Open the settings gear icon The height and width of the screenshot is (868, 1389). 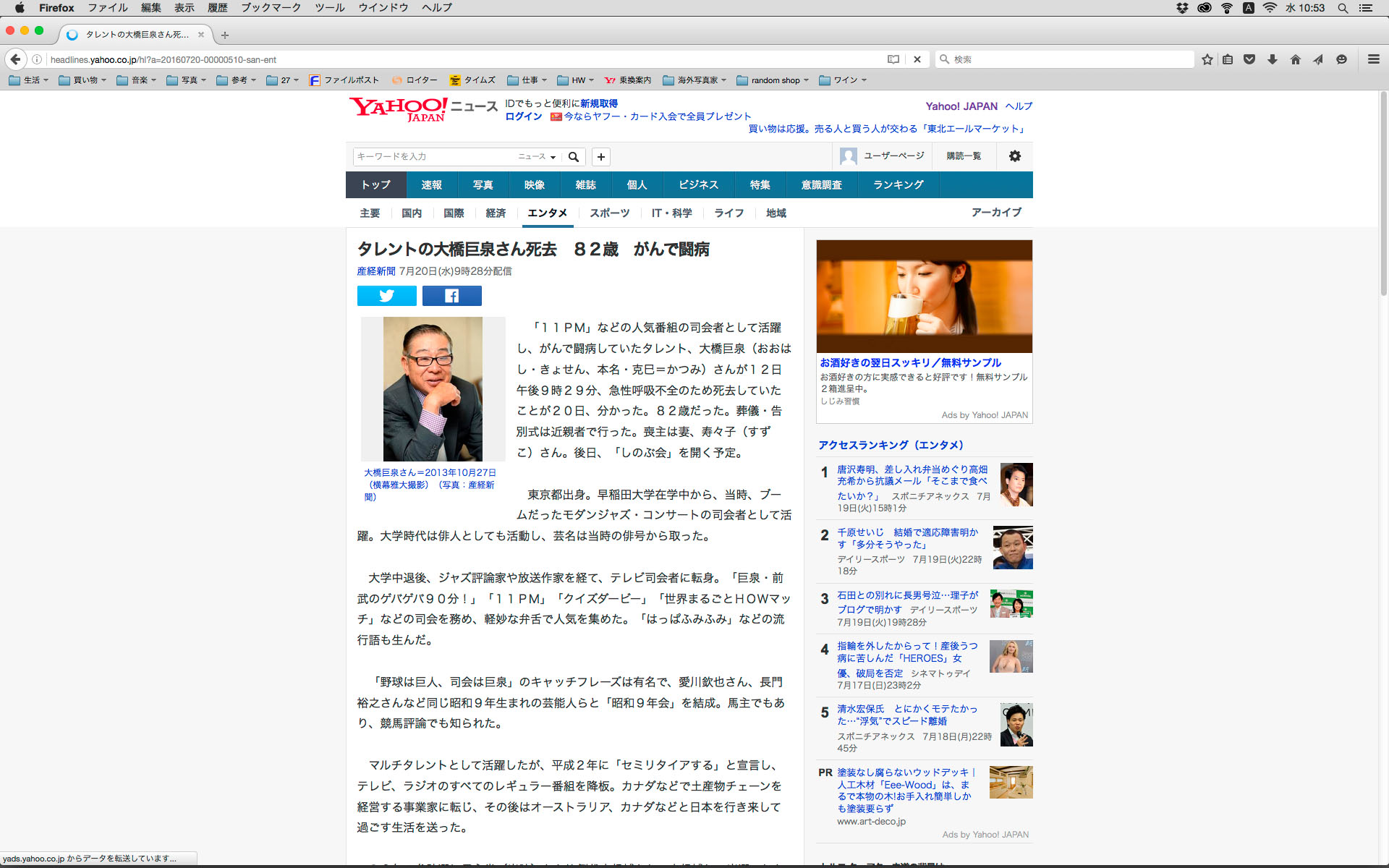click(x=1014, y=156)
